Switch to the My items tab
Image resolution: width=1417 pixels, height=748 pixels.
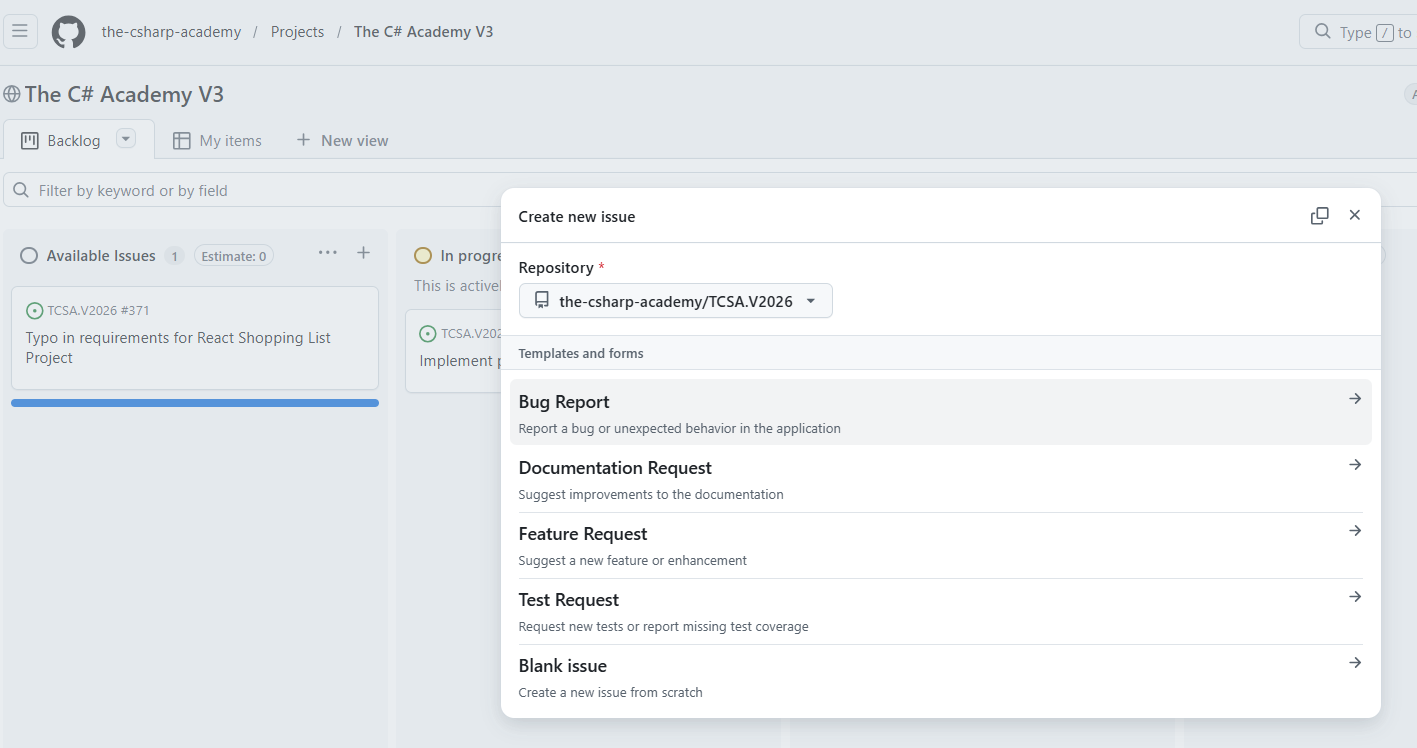(x=217, y=141)
